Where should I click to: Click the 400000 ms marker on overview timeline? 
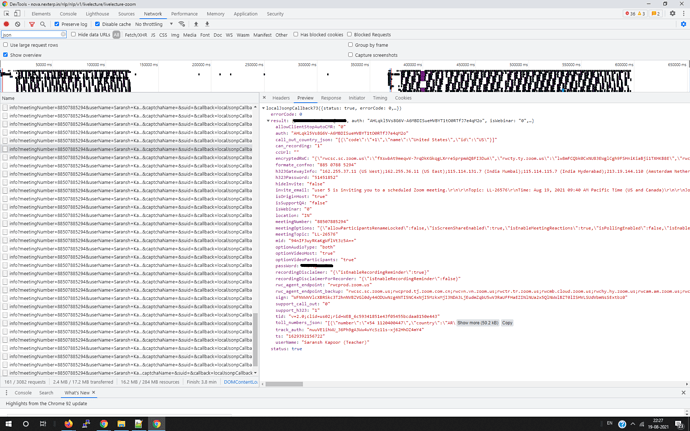point(412,64)
